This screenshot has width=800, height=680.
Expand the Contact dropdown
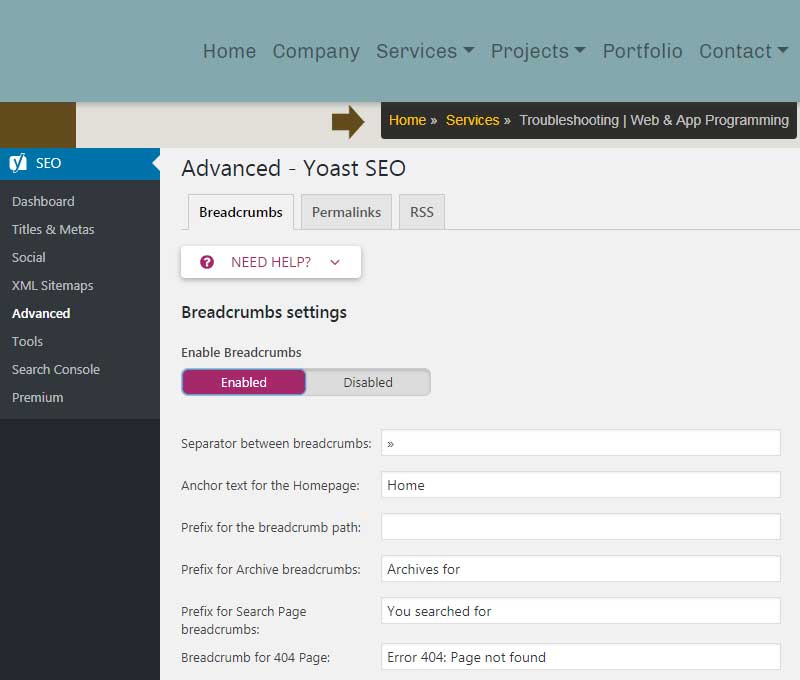[744, 51]
